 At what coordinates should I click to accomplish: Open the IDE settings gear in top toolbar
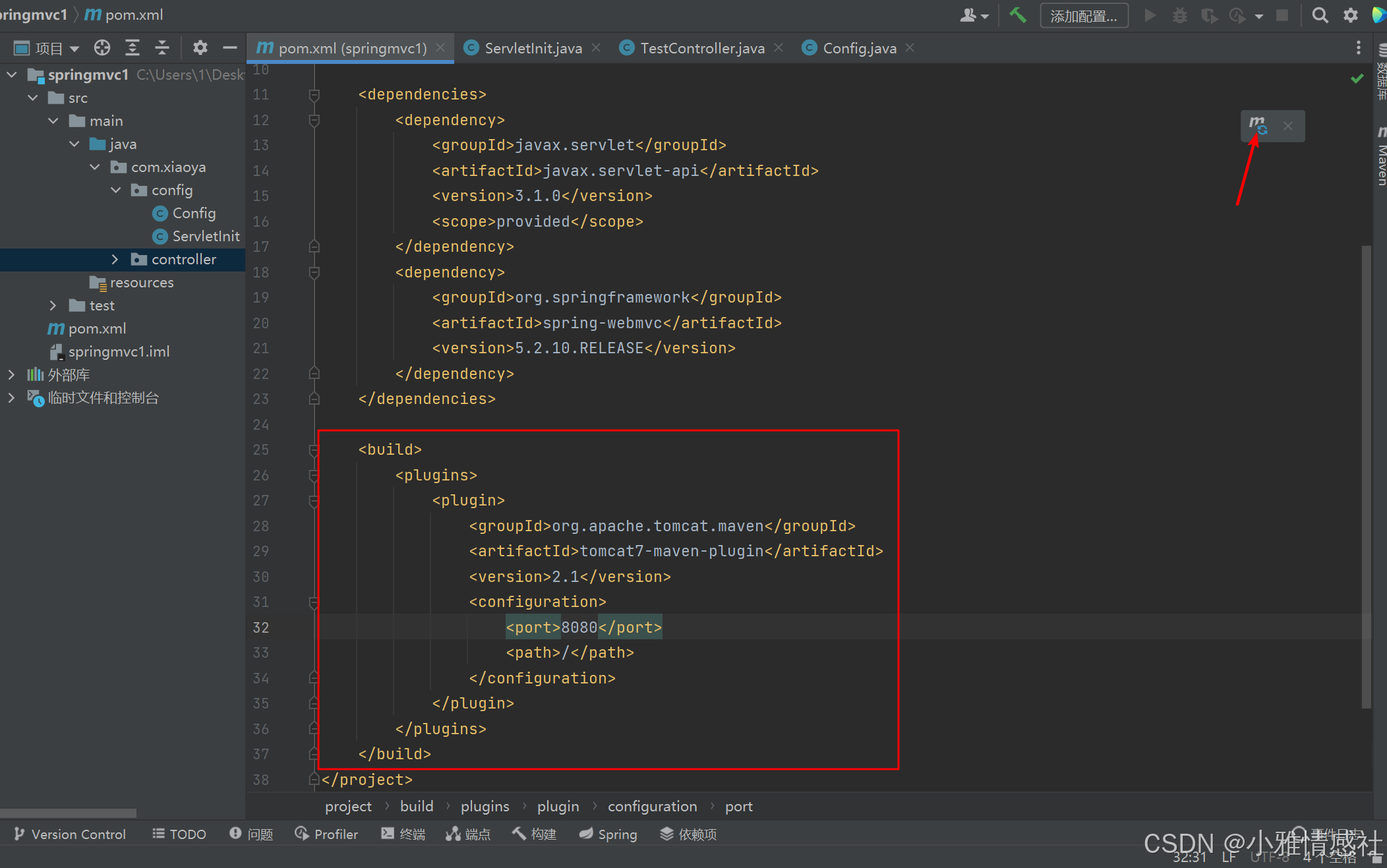click(x=1350, y=15)
